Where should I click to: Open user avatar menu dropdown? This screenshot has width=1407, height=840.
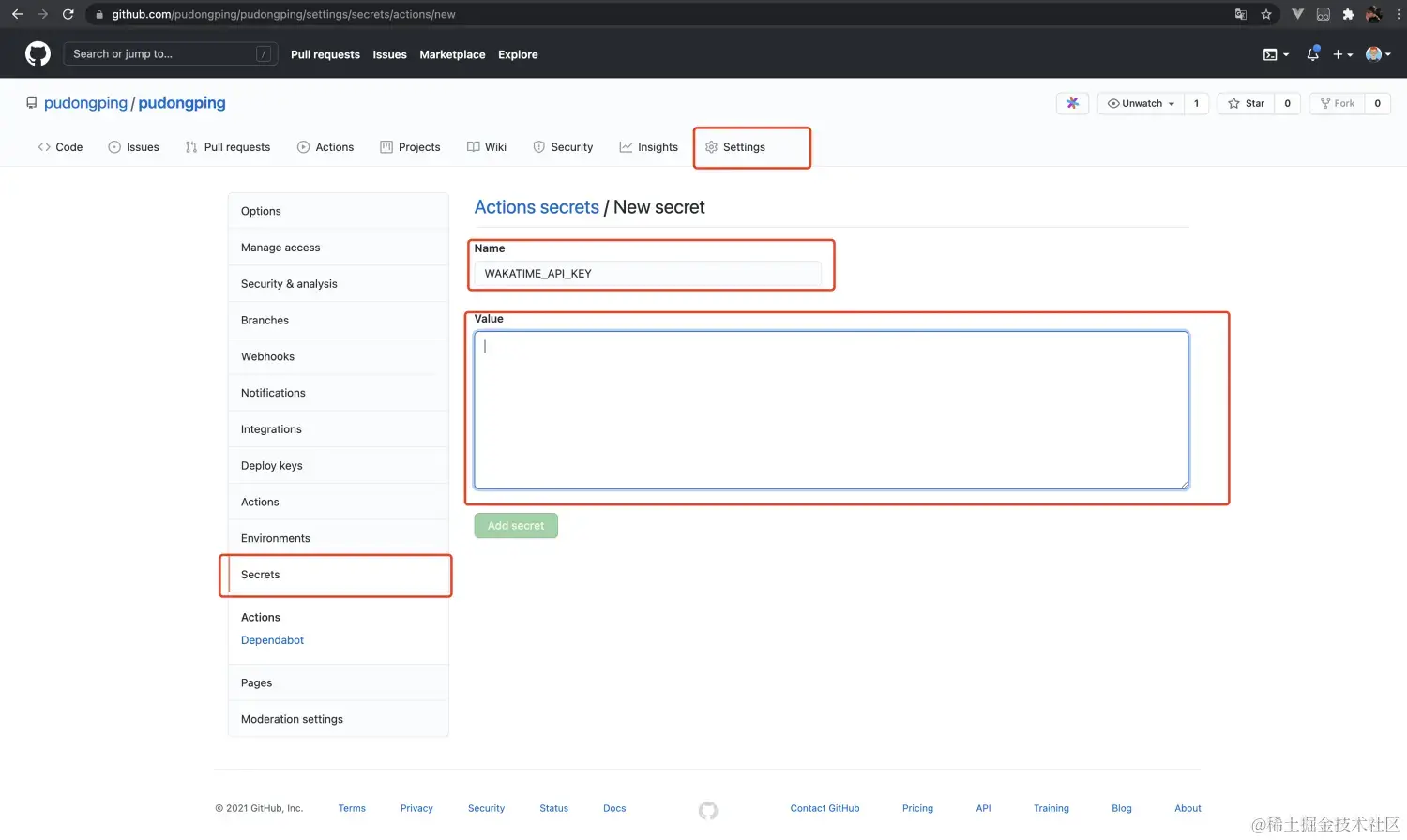click(1378, 54)
